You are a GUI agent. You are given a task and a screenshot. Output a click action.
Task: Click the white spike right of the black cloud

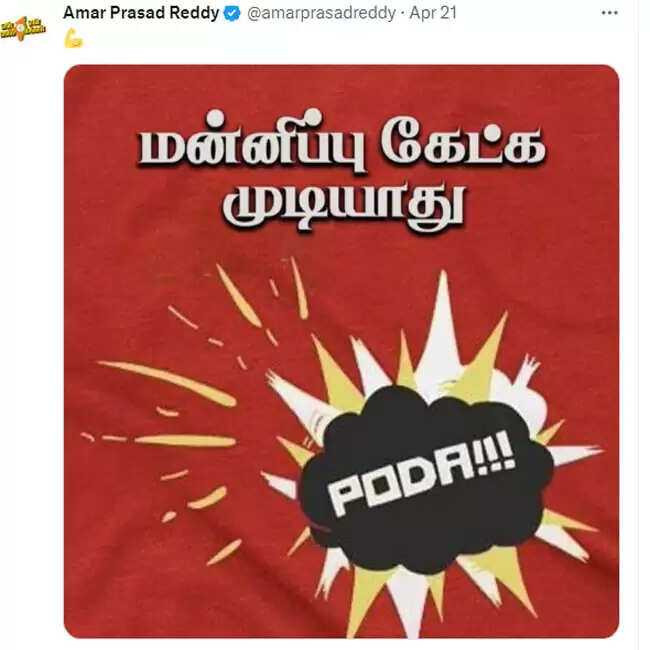pos(576,453)
